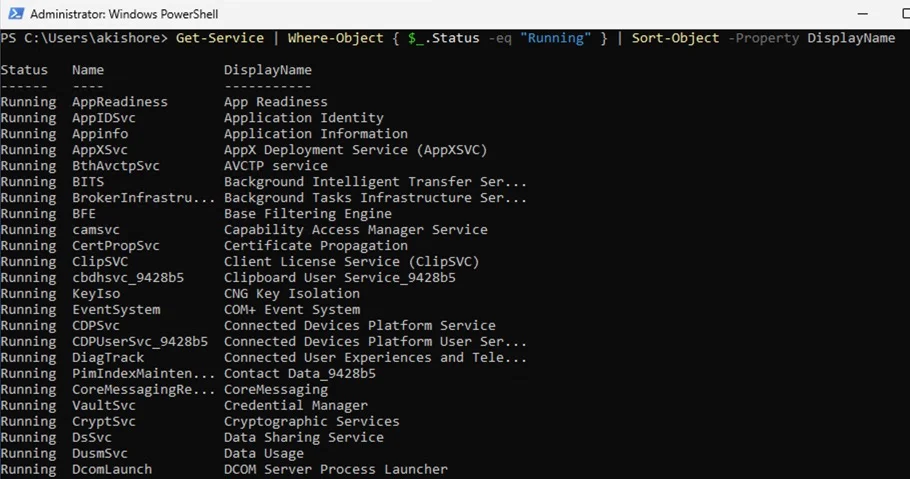Click the CryptSvc service name

click(x=104, y=422)
